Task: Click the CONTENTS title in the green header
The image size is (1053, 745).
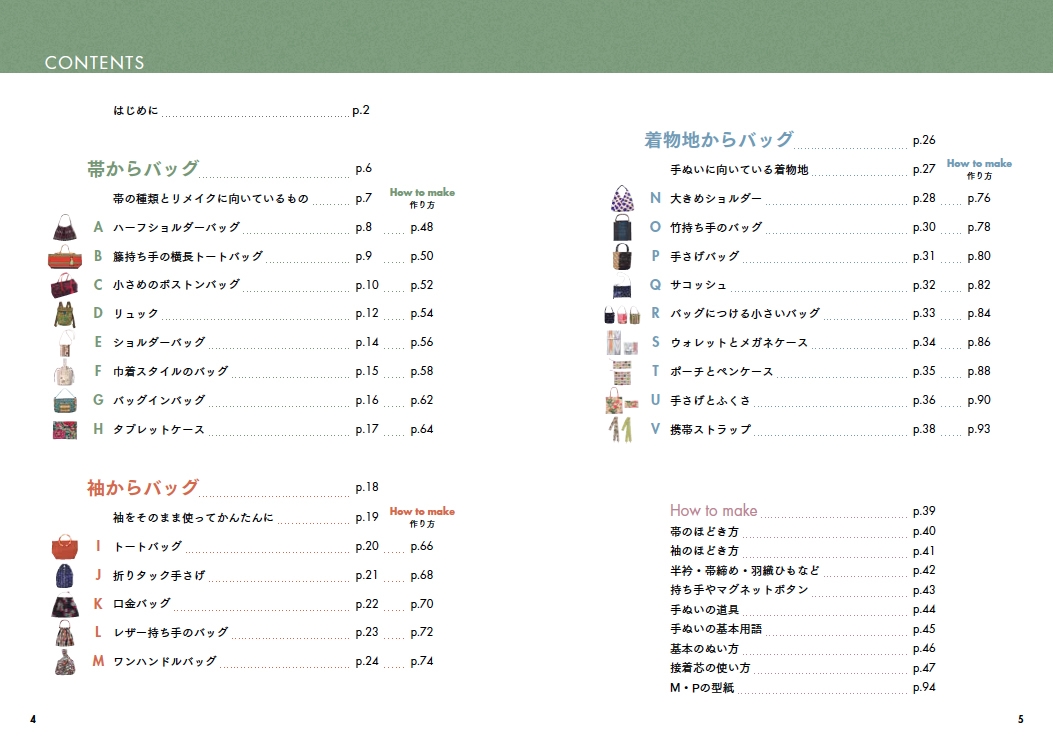Action: click(x=94, y=63)
